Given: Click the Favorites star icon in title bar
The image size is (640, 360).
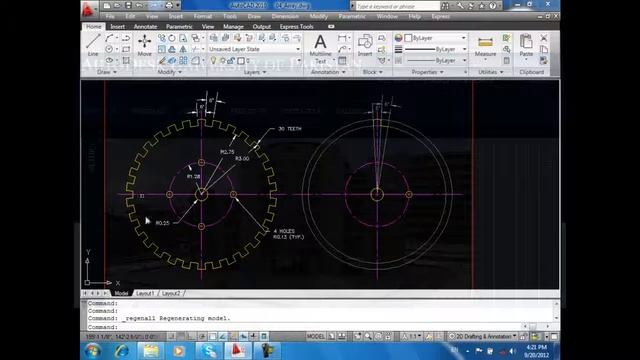Looking at the screenshot, I should click(482, 6).
